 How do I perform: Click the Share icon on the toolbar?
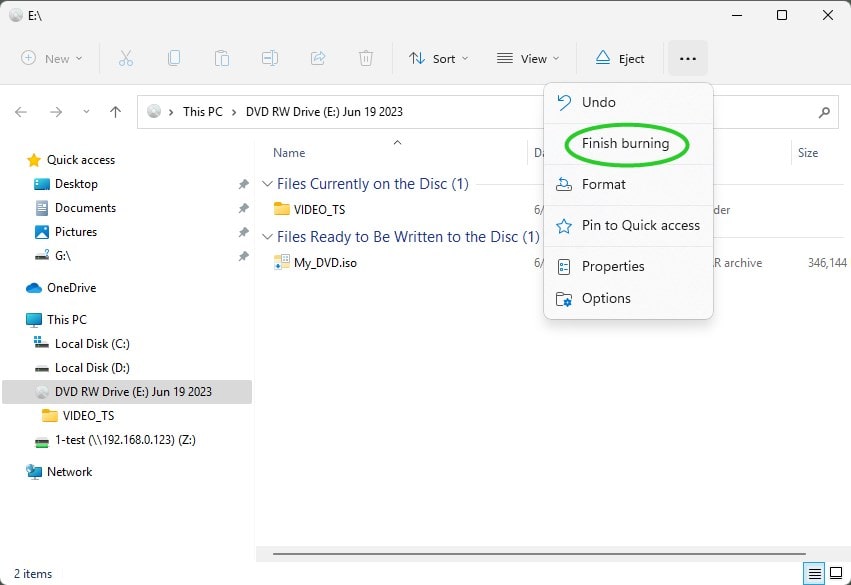318,58
